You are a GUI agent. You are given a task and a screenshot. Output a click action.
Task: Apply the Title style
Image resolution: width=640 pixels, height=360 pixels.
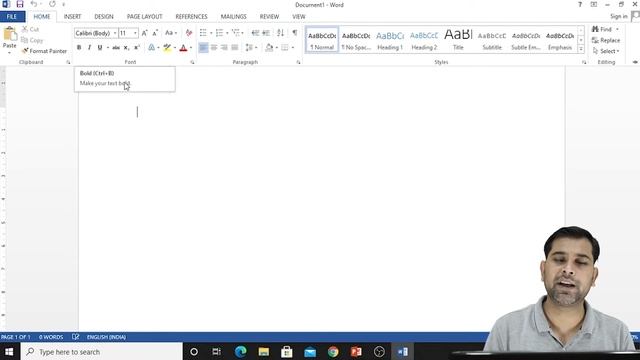coord(458,40)
